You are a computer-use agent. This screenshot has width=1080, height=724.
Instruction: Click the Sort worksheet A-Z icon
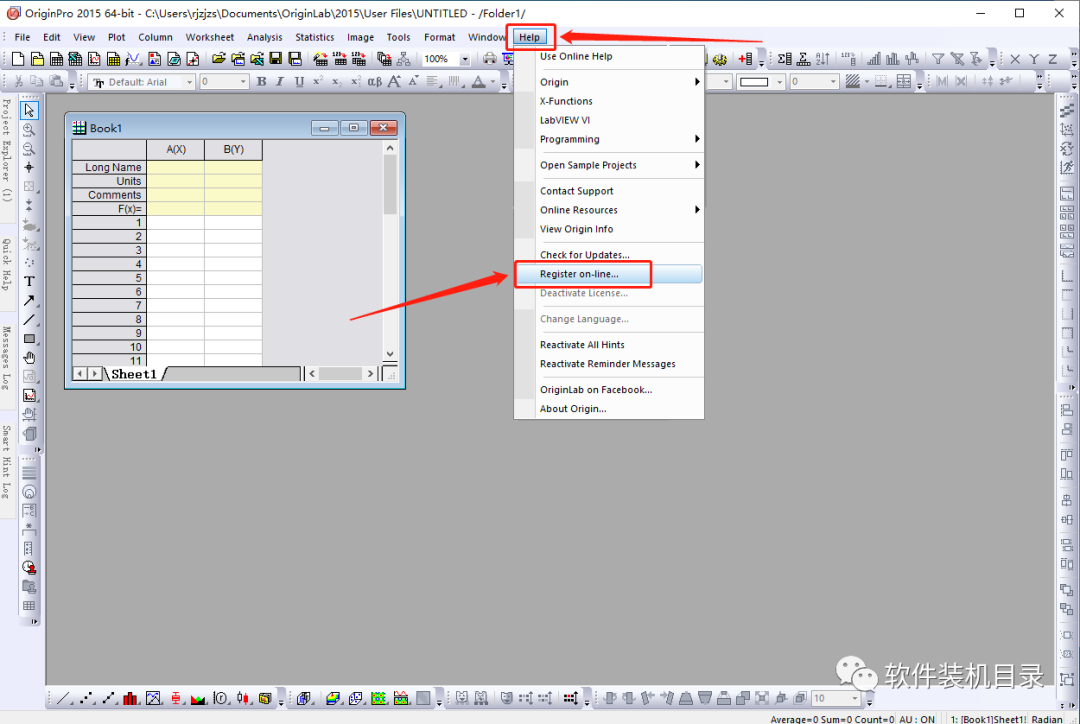point(823,59)
